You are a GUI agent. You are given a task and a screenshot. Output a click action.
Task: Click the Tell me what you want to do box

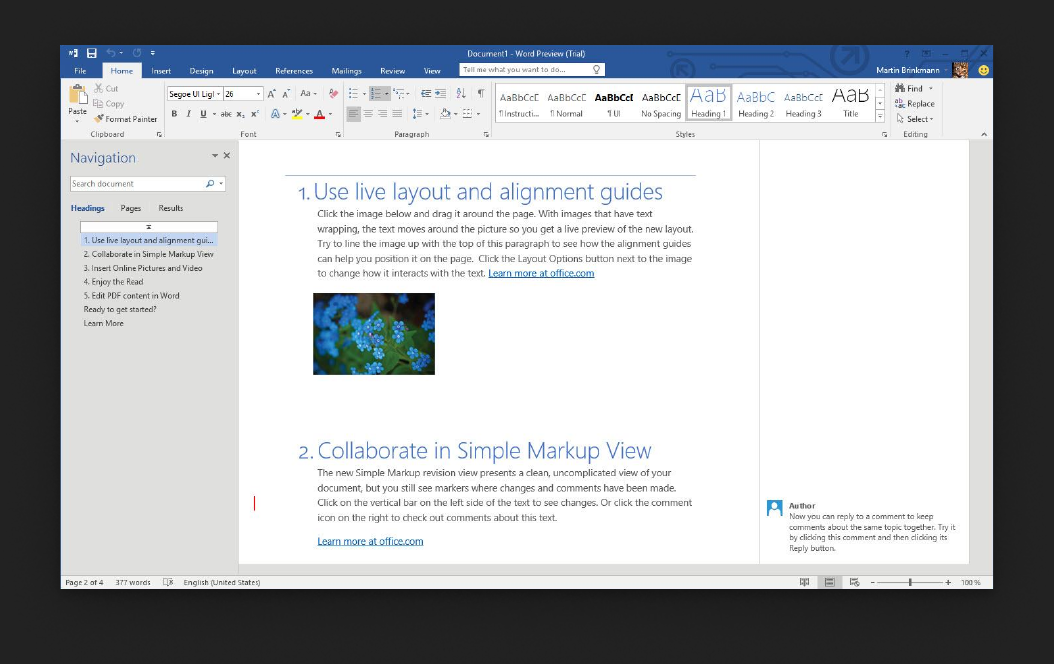(x=532, y=69)
